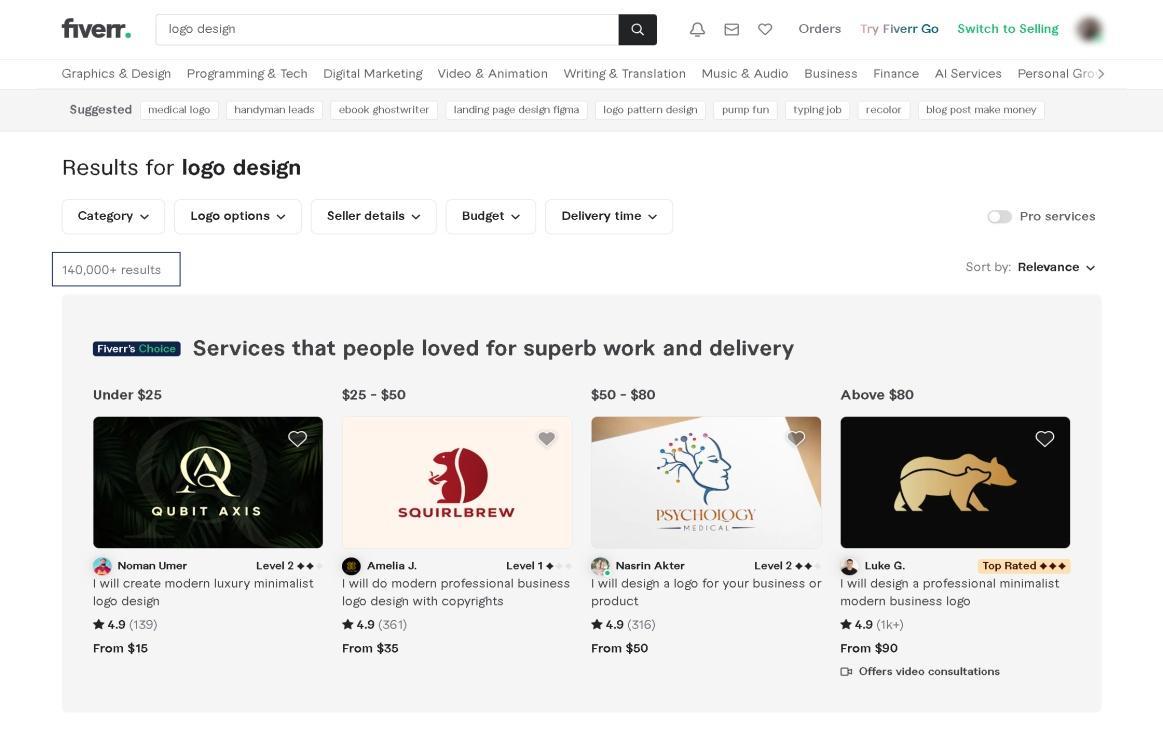Viewport: 1163px width, 744px height.
Task: Open the Budget filter dropdown
Action: (x=490, y=216)
